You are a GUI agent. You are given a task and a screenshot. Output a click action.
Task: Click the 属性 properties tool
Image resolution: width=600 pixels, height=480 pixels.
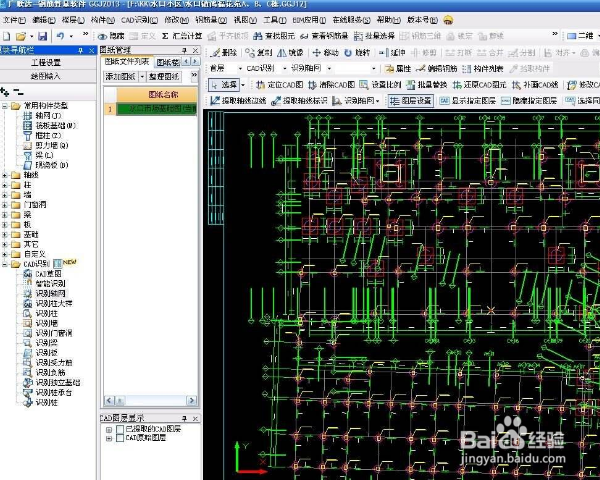click(x=398, y=69)
